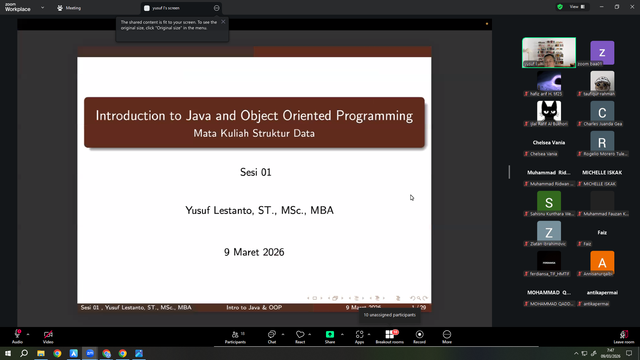Select Rogelio Morero's R avatar tile
The image size is (640, 360).
602,141
